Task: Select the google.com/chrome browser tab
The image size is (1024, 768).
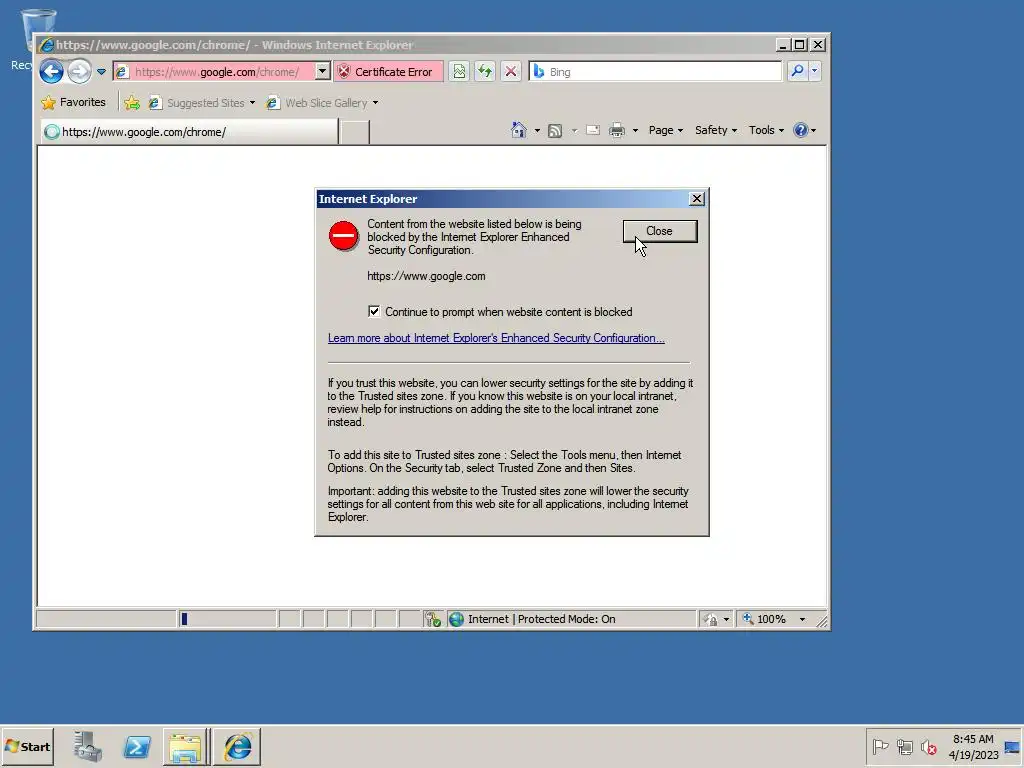Action: click(x=189, y=132)
